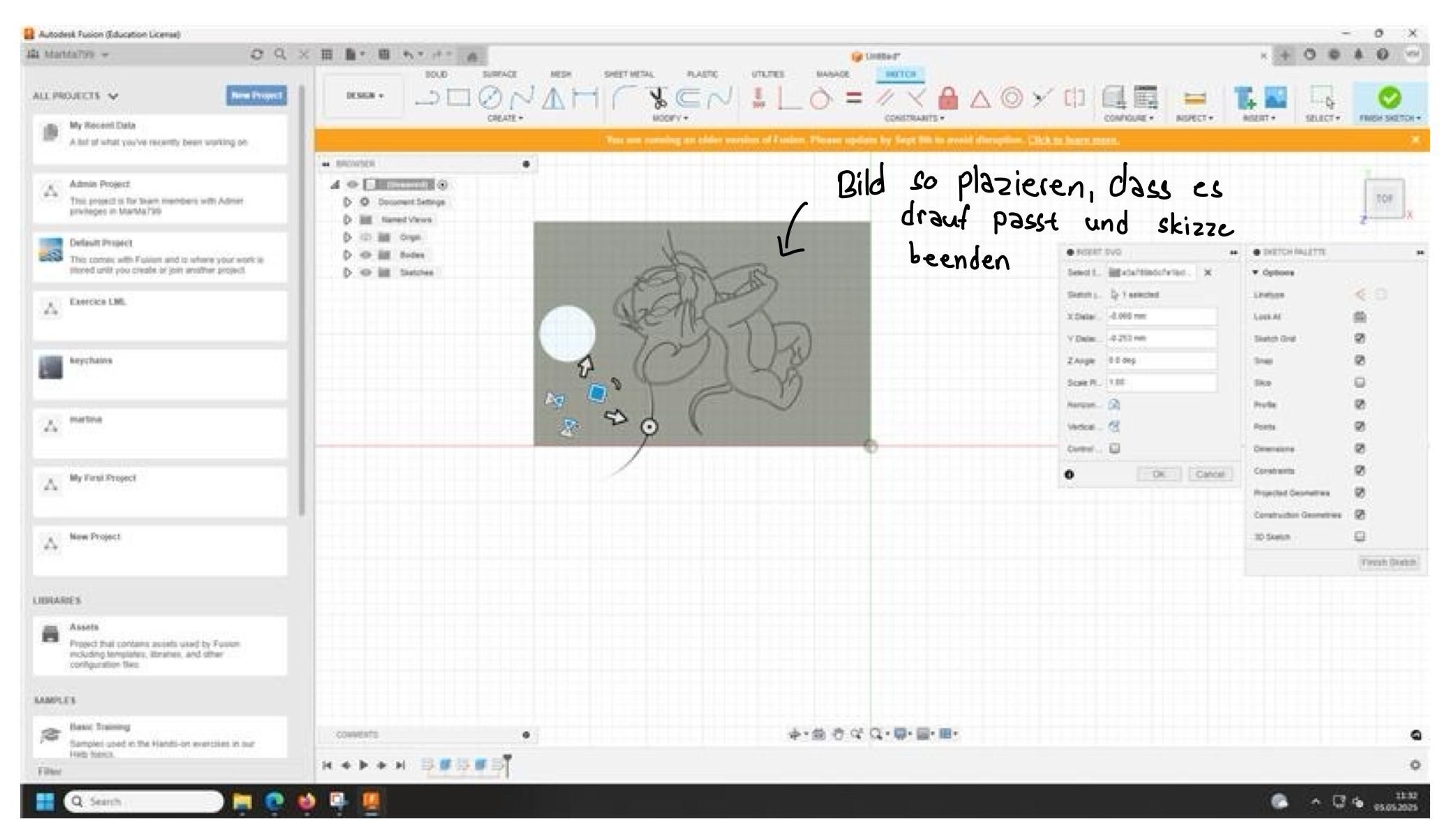Viewport: 1456px width, 833px height.
Task: Toggle the Sketch Grid checkbox
Action: [1360, 338]
